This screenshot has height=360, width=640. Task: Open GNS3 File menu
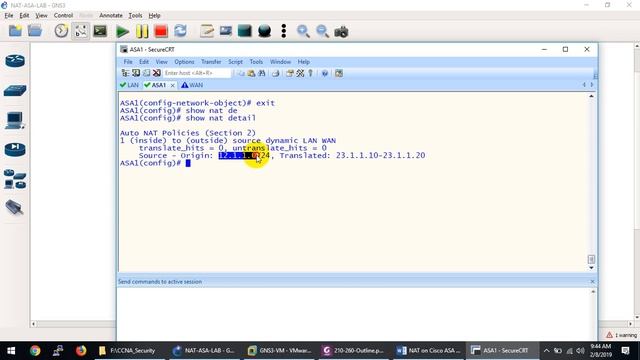point(9,16)
